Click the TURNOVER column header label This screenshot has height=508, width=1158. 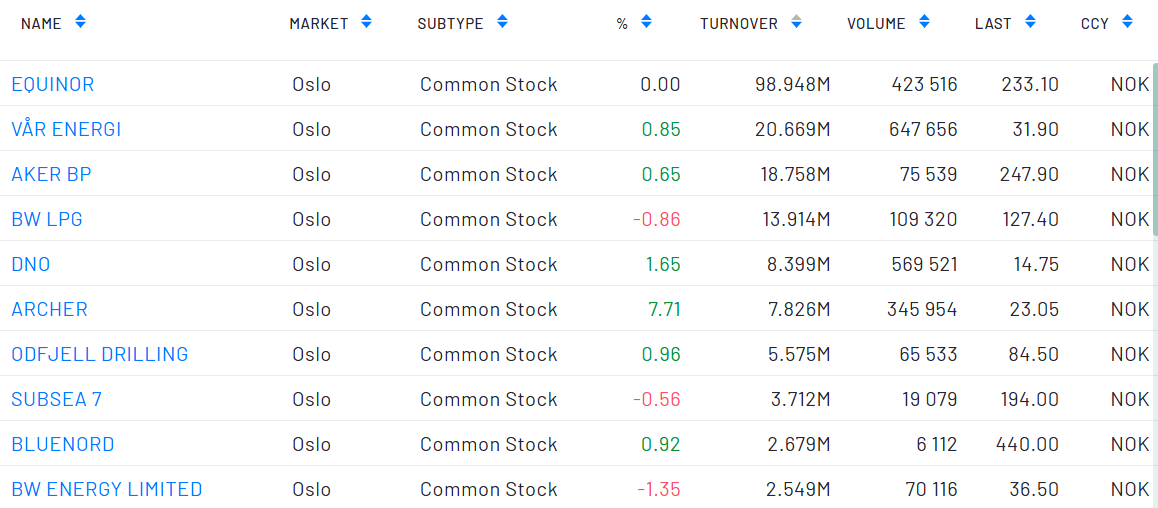pyautogui.click(x=739, y=23)
